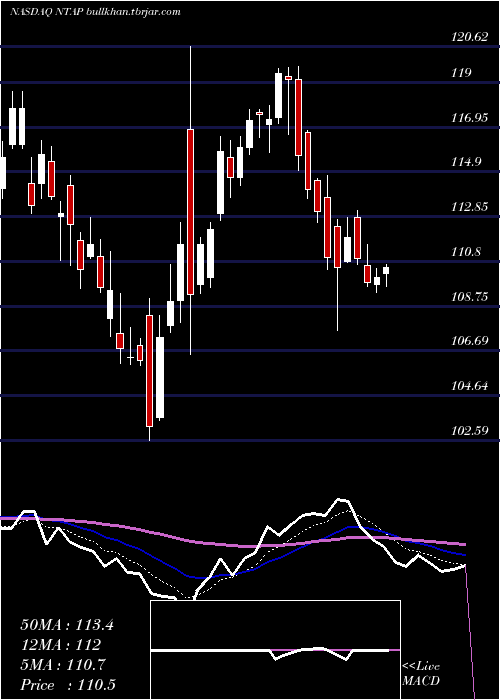Screen dimensions: 500x700
Task: Click the 102.59 price axis label
Action: (469, 431)
